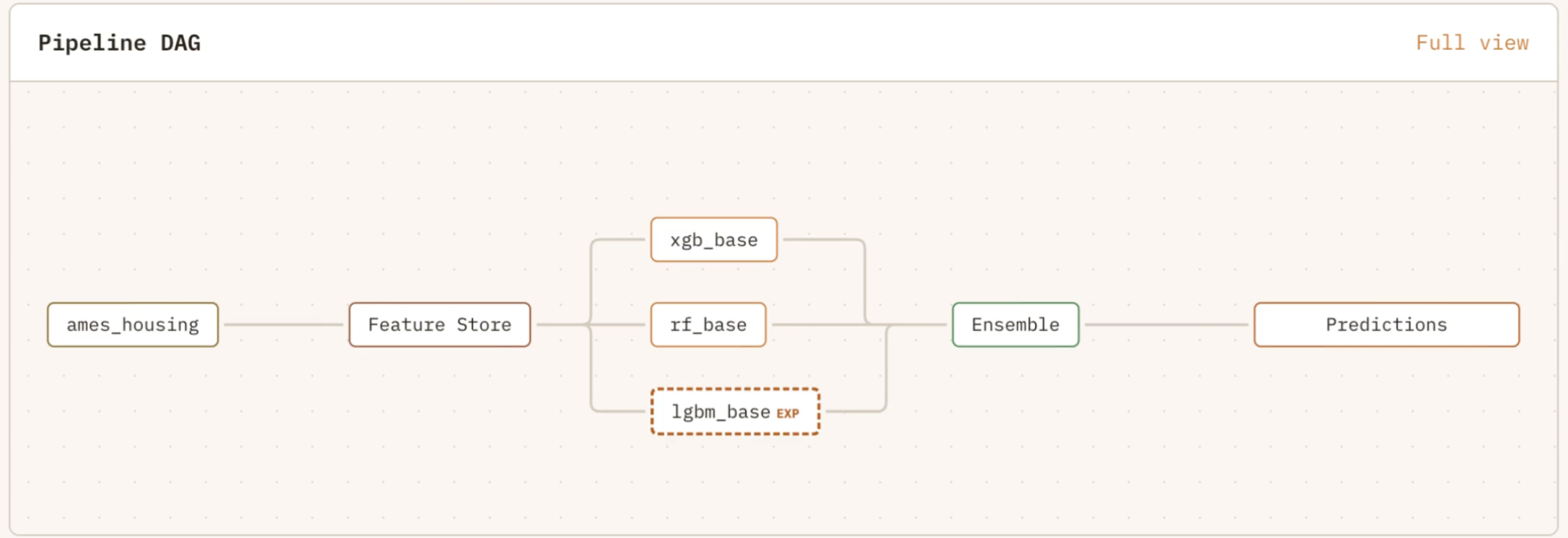Click the dashed lgbm_base experimental node
This screenshot has width=1568, height=538.
coord(721,412)
